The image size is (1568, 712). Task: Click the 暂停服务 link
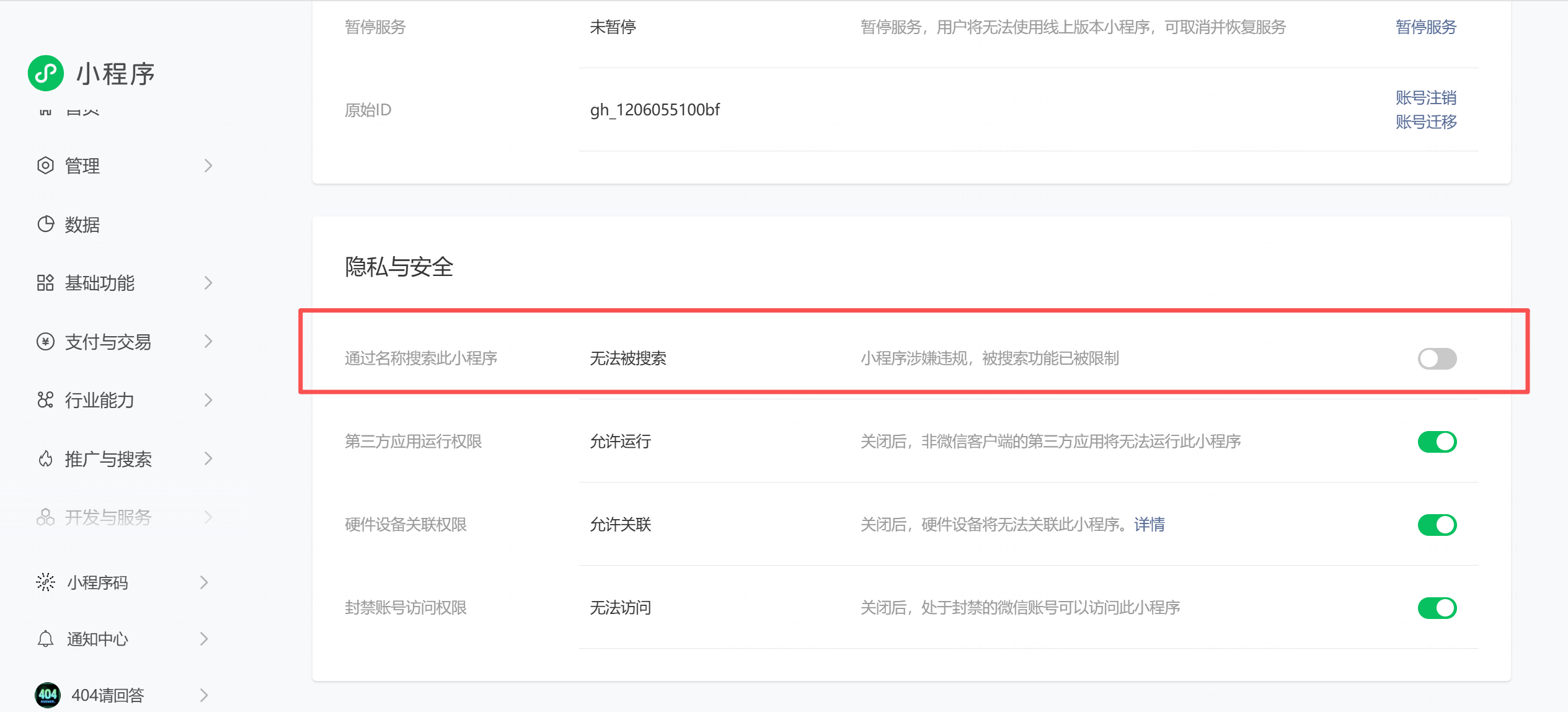coord(1425,27)
